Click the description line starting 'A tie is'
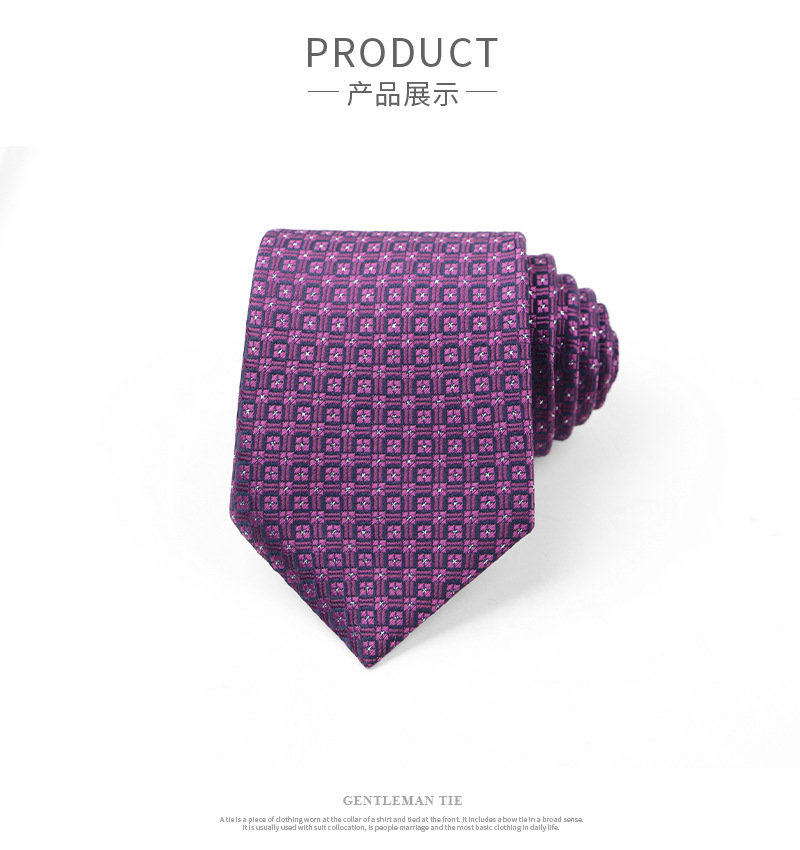Image resolution: width=800 pixels, height=850 pixels. click(402, 819)
